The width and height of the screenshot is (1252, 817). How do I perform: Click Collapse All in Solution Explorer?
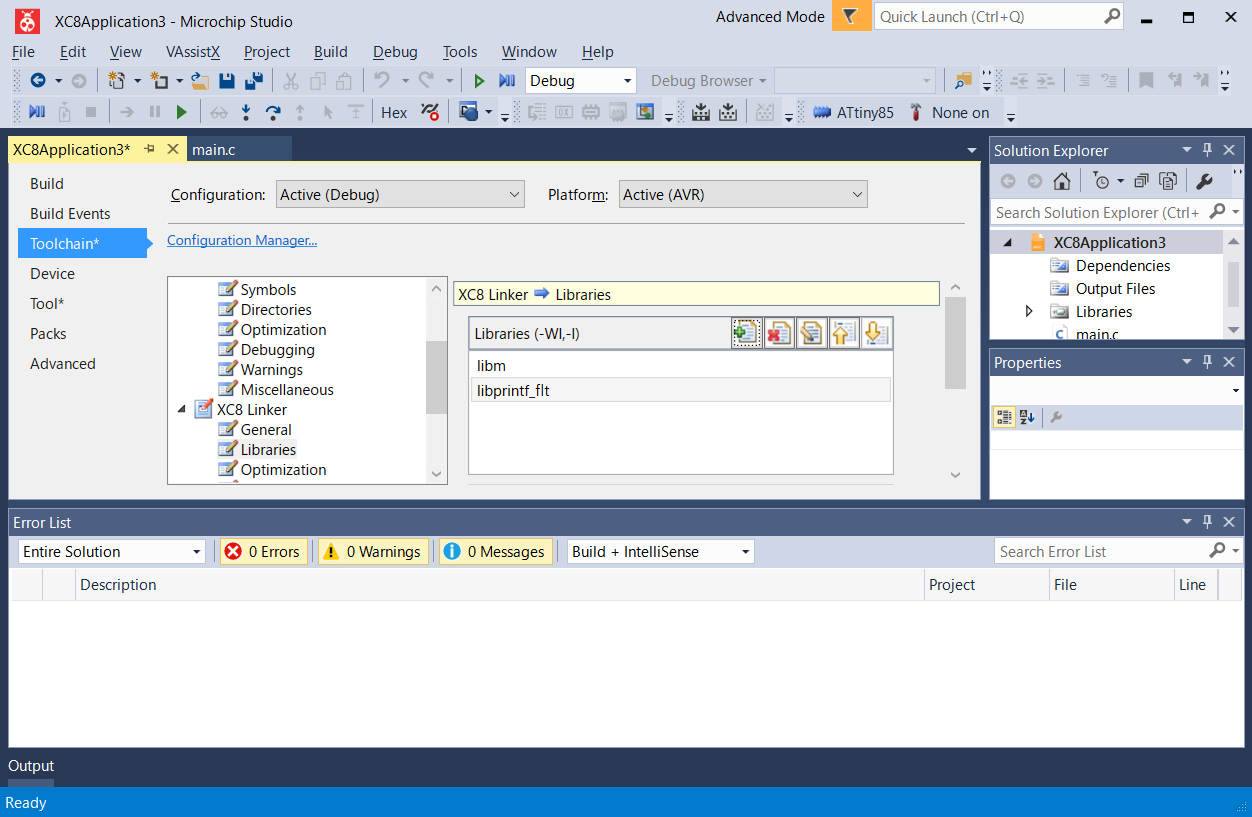tap(1141, 181)
